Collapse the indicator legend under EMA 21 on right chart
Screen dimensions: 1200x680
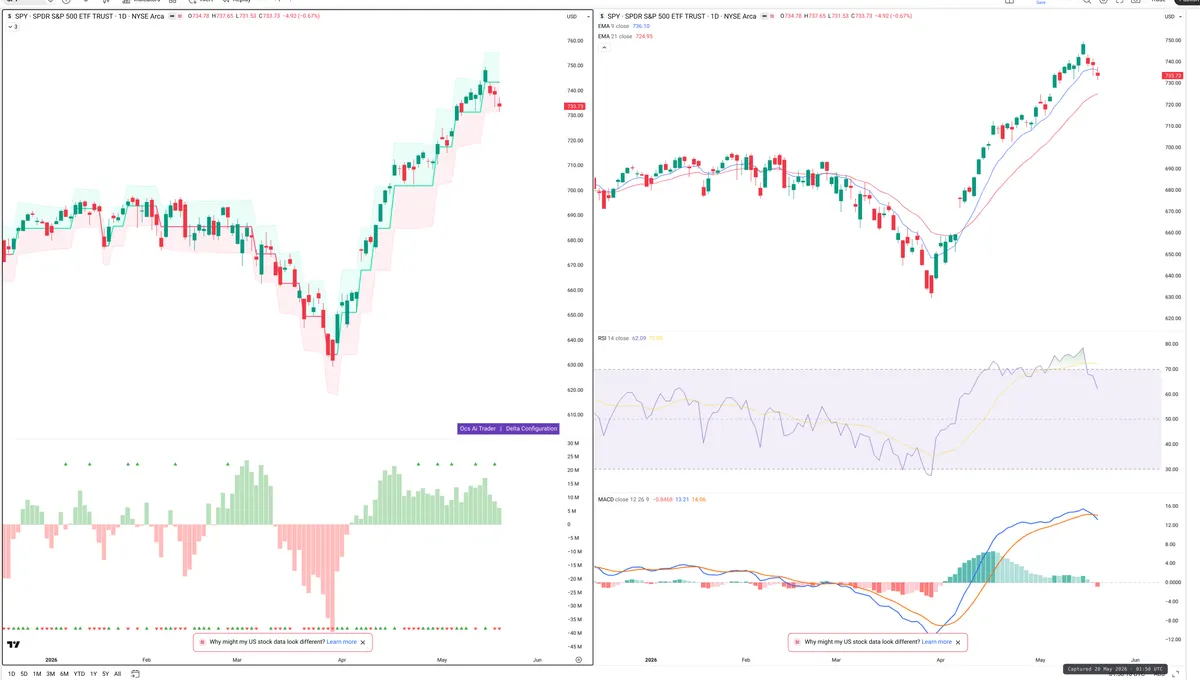point(603,46)
